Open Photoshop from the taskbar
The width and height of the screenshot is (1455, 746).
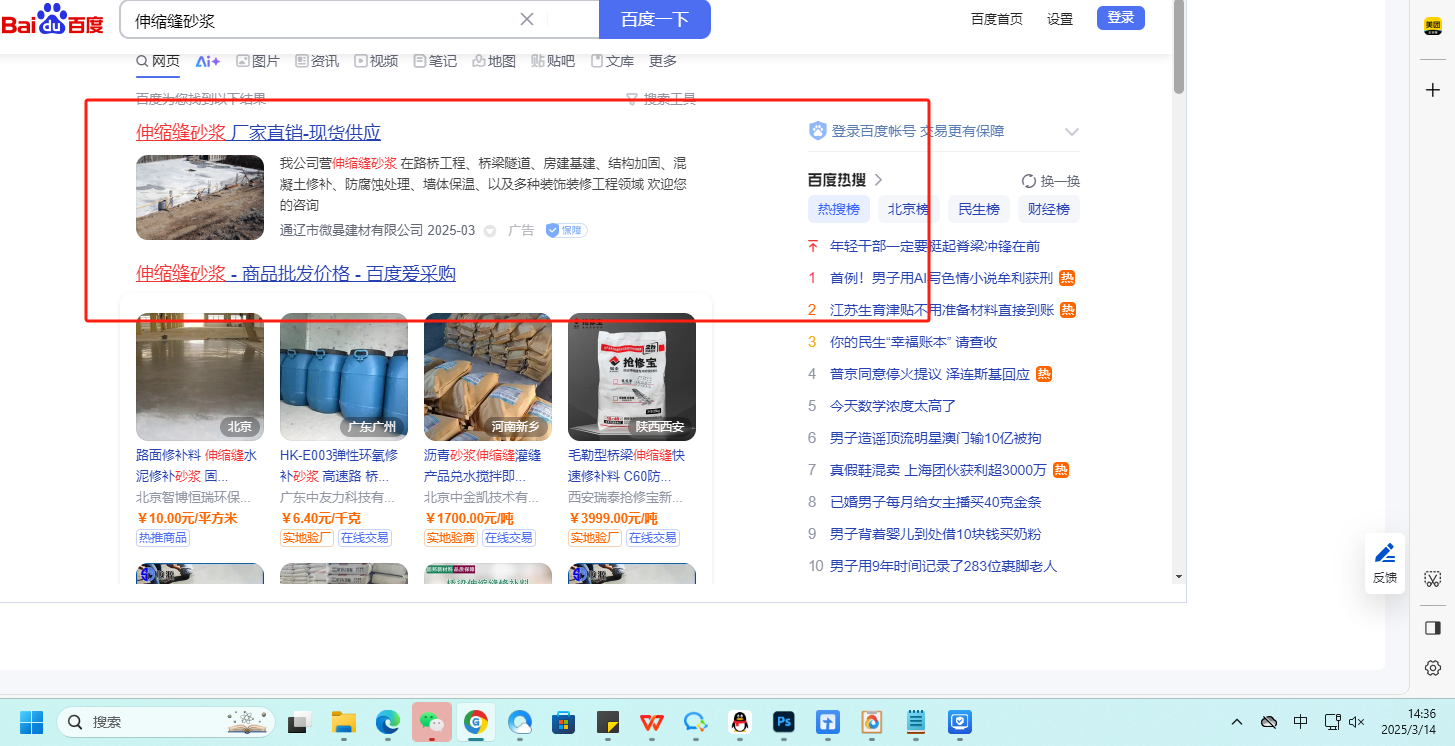[783, 721]
